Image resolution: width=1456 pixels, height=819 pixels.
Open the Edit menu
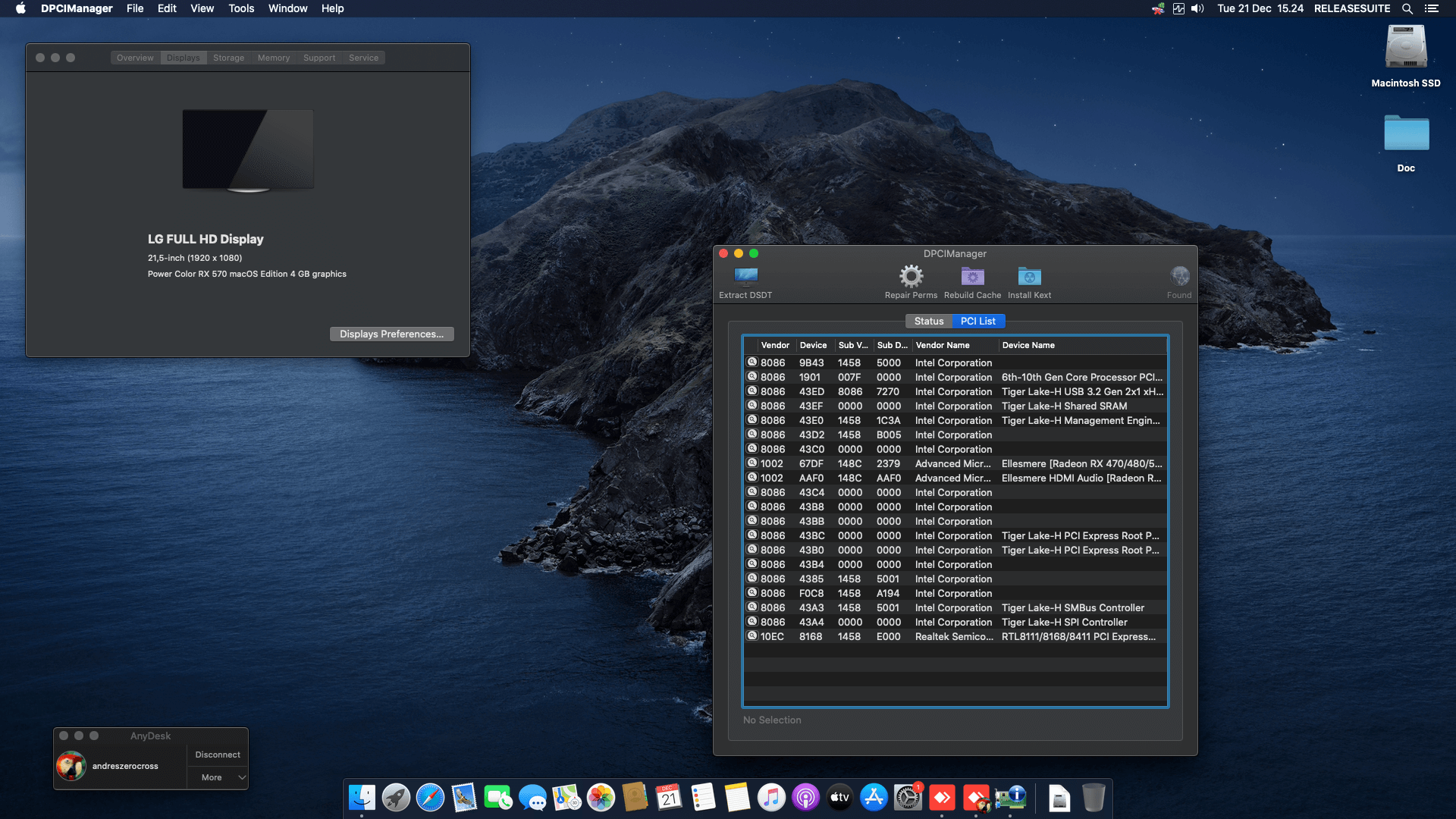pyautogui.click(x=167, y=8)
